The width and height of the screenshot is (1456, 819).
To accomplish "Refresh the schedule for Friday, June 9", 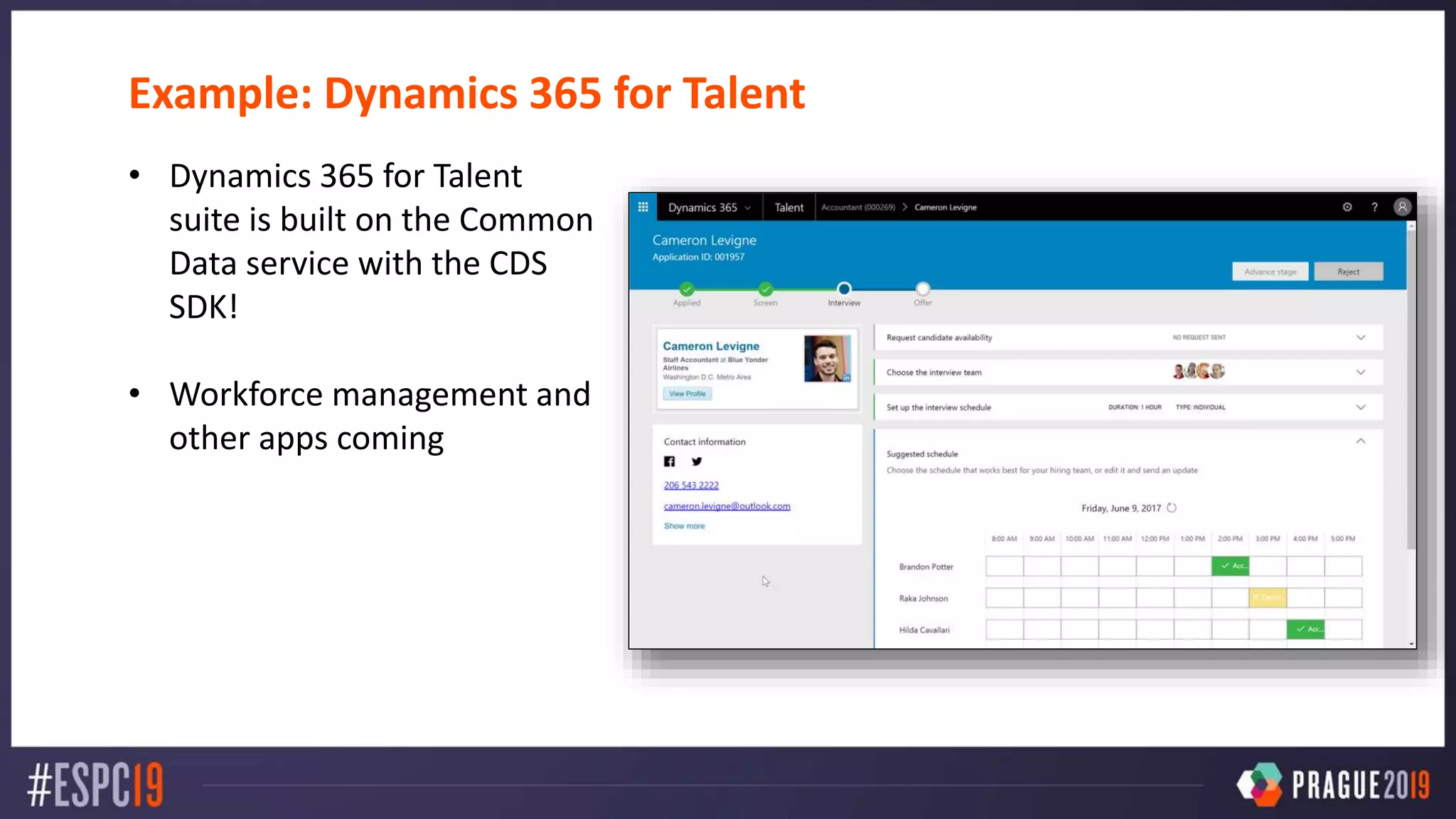I will pyautogui.click(x=1172, y=508).
